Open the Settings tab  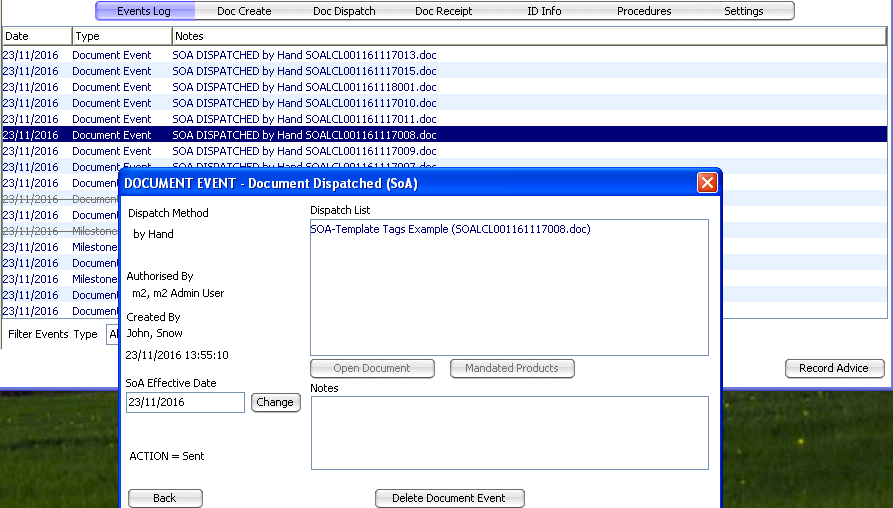pos(743,11)
